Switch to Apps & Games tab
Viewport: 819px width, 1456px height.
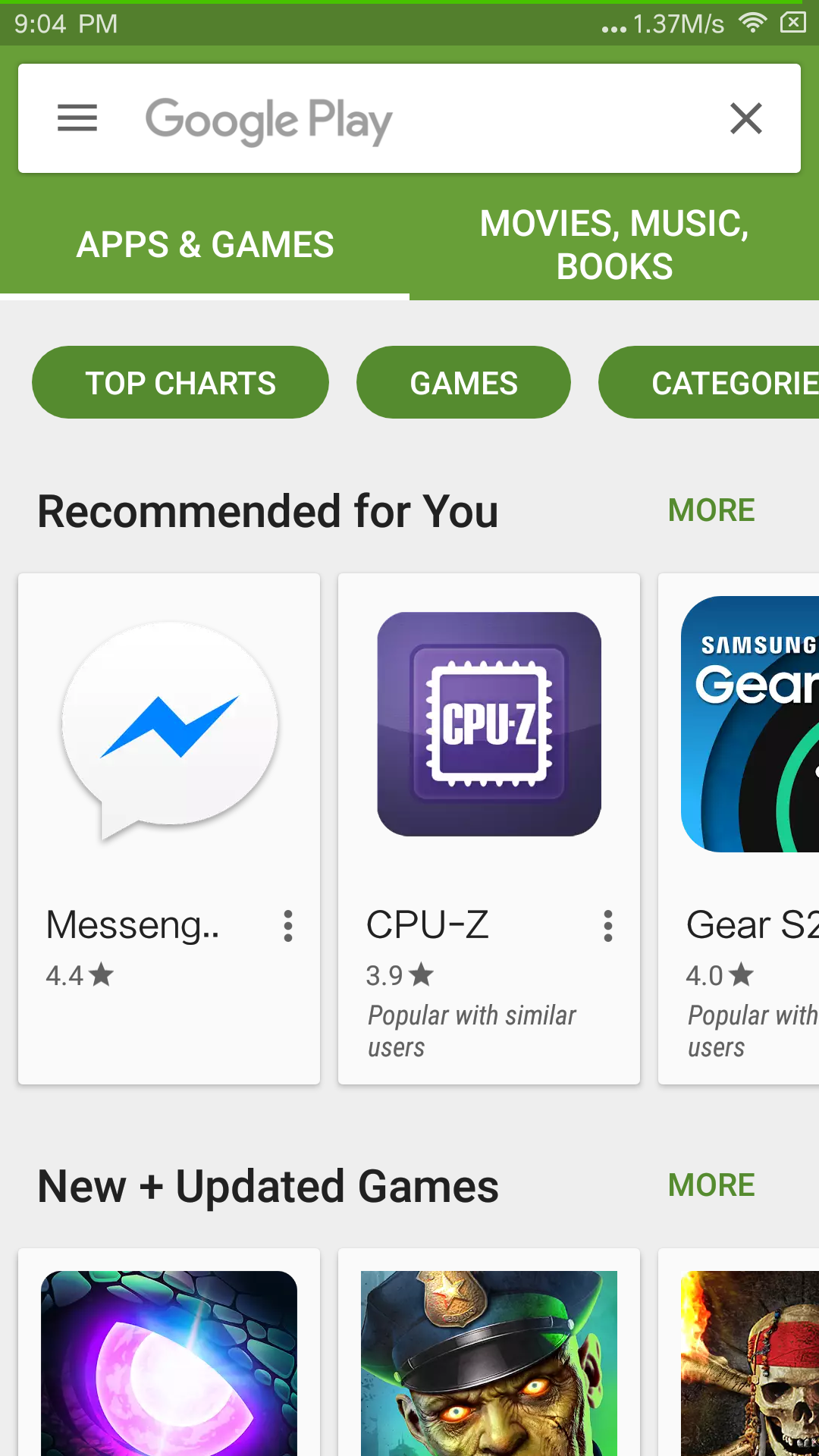205,245
